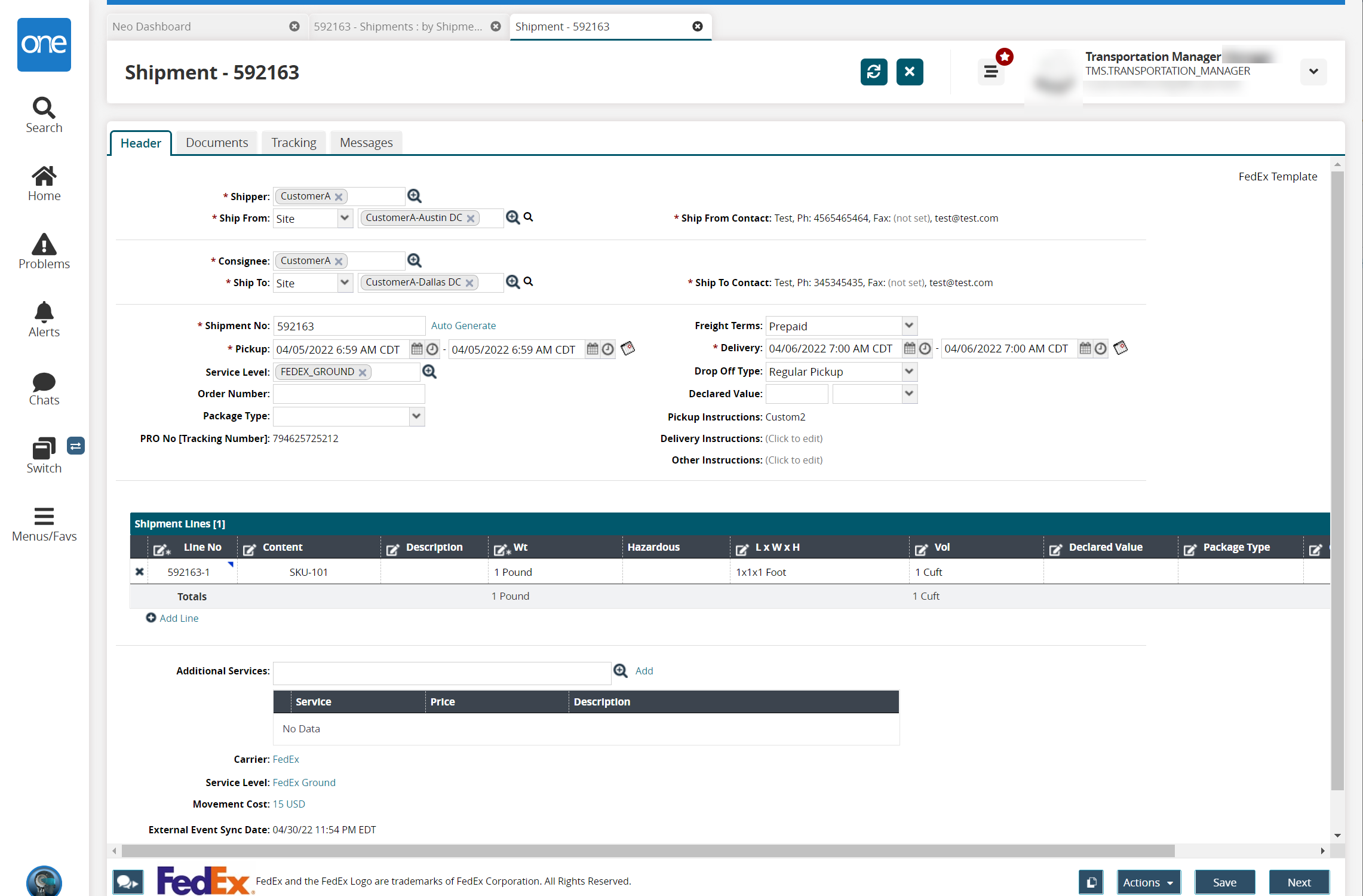This screenshot has height=896, width=1363.
Task: Click the Switch icon in sidebar
Action: click(43, 448)
